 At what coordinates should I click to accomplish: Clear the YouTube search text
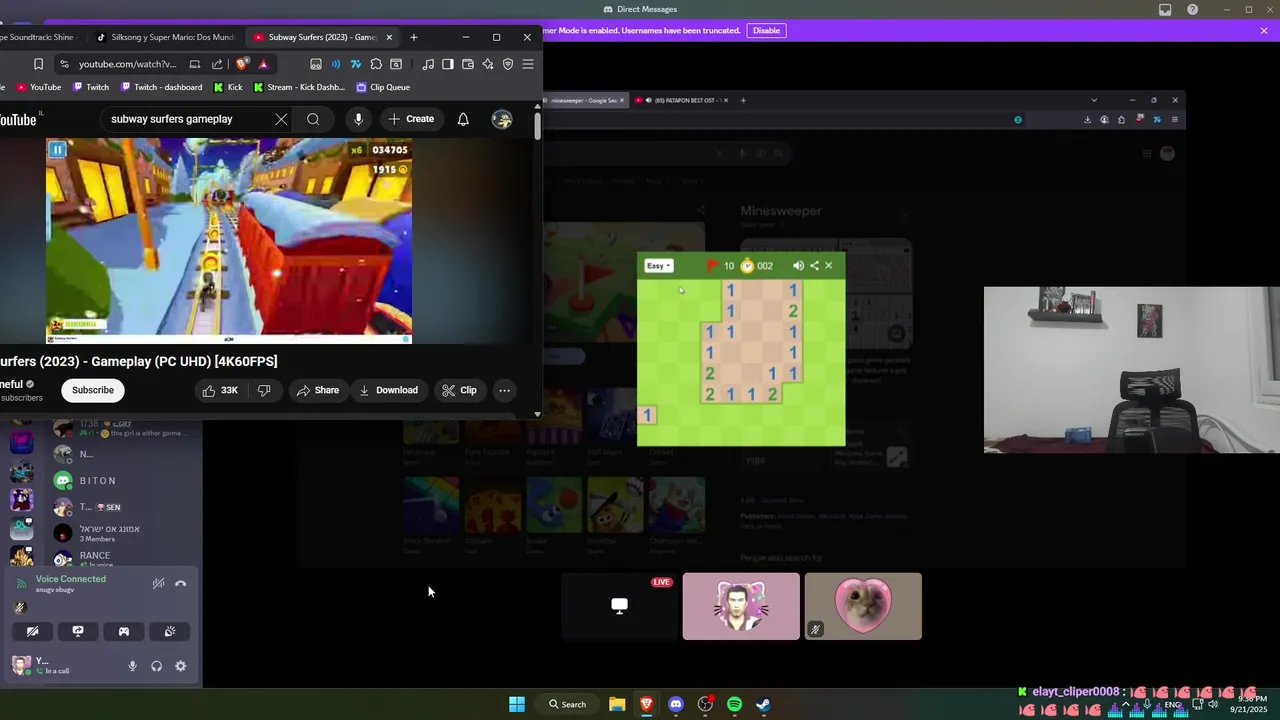click(x=281, y=119)
